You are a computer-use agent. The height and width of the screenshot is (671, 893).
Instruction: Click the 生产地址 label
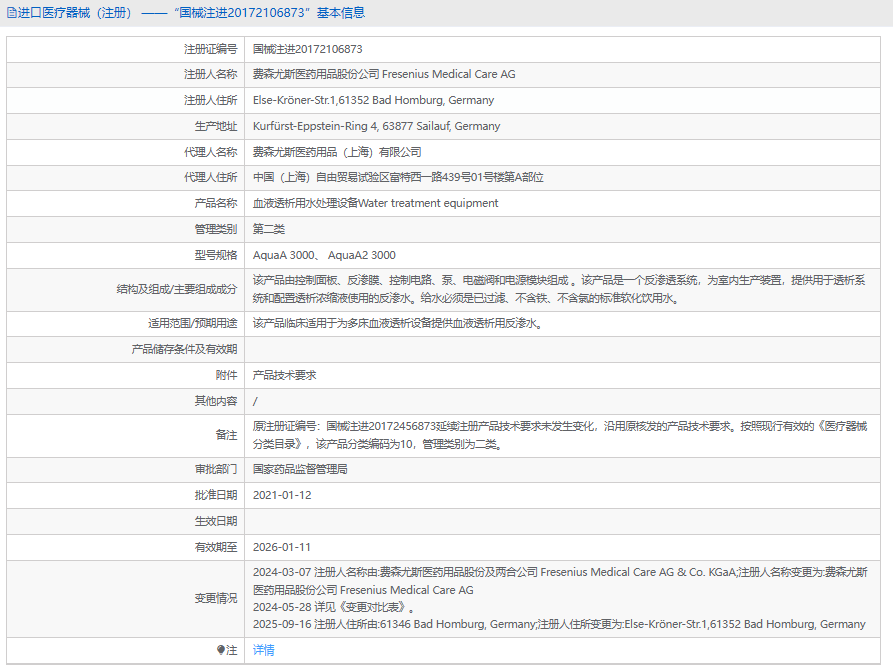[x=215, y=126]
